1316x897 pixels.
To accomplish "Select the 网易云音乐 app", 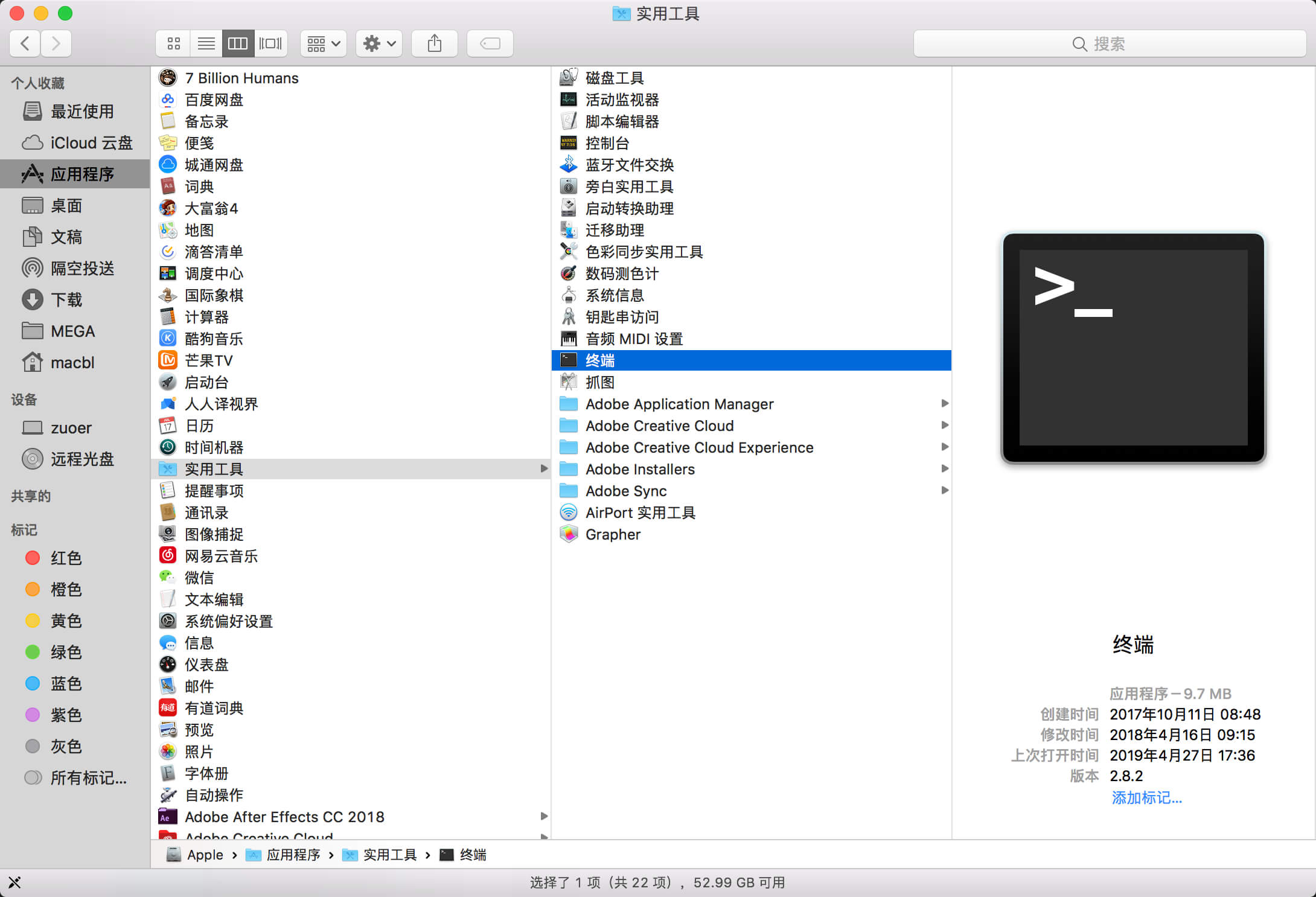I will coord(350,556).
